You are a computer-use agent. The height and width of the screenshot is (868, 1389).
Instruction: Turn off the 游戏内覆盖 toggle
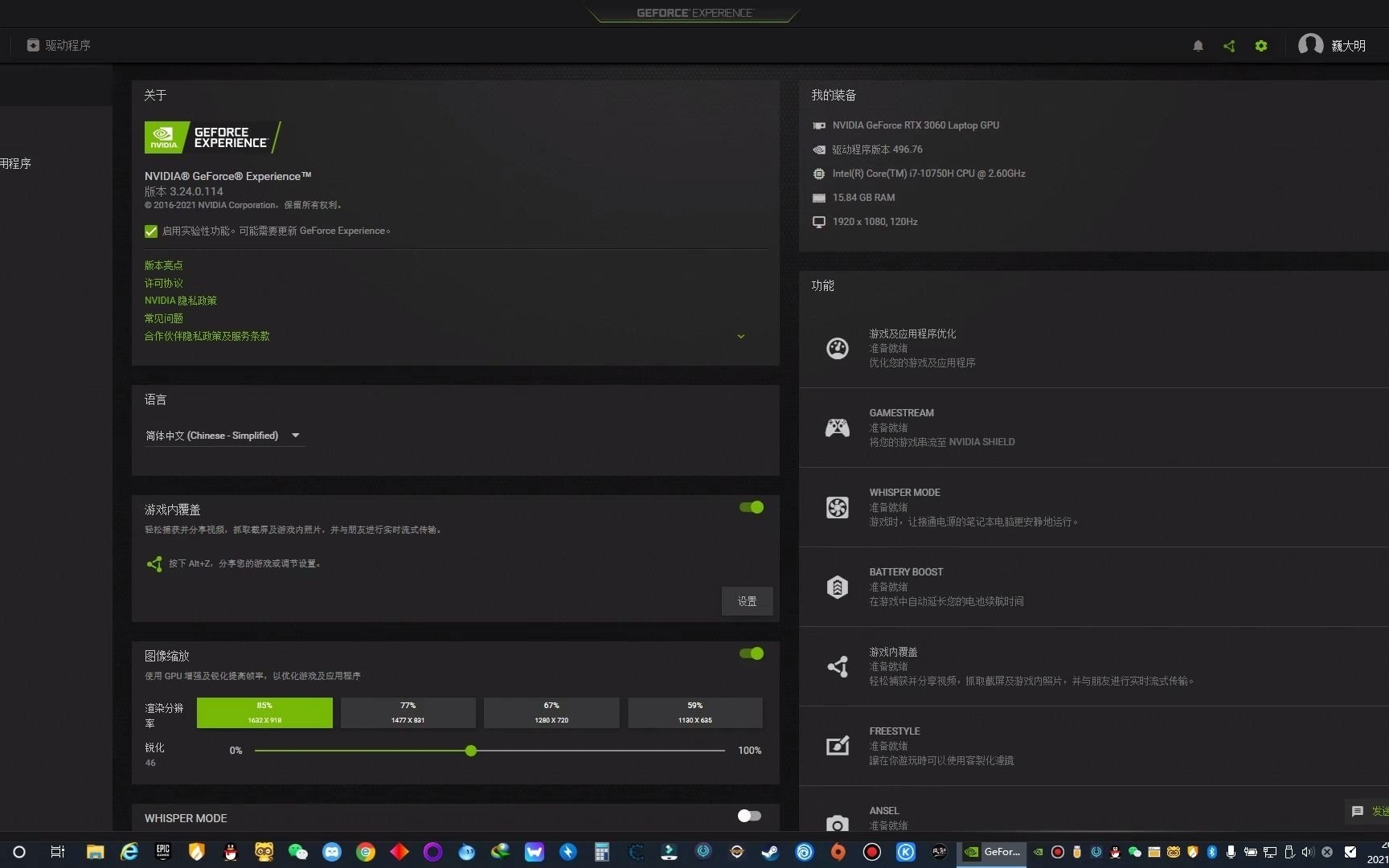pos(752,507)
